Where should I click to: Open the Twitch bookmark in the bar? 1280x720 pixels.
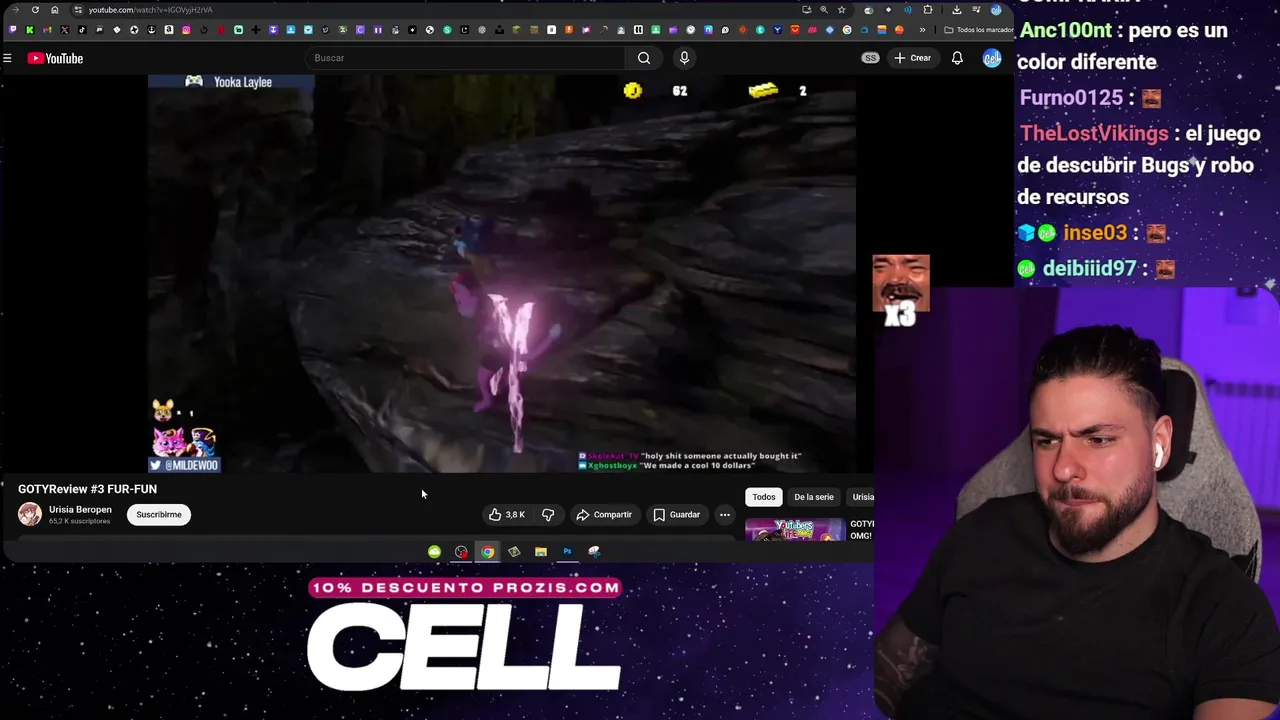tap(12, 30)
